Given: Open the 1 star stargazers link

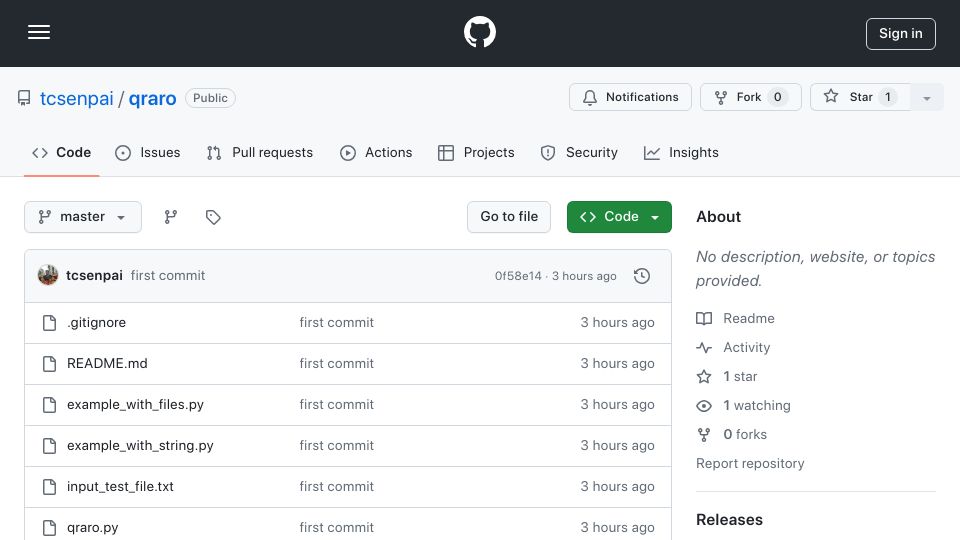Looking at the screenshot, I should (x=727, y=377).
